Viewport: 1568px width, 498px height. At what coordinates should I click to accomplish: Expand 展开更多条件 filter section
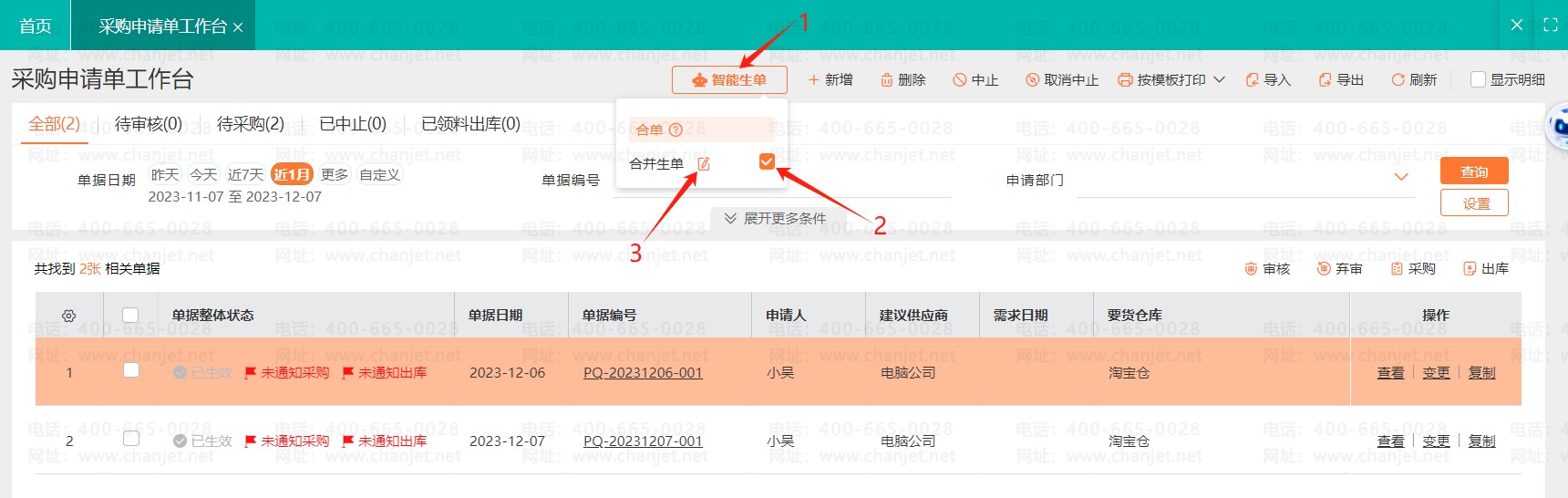[775, 219]
